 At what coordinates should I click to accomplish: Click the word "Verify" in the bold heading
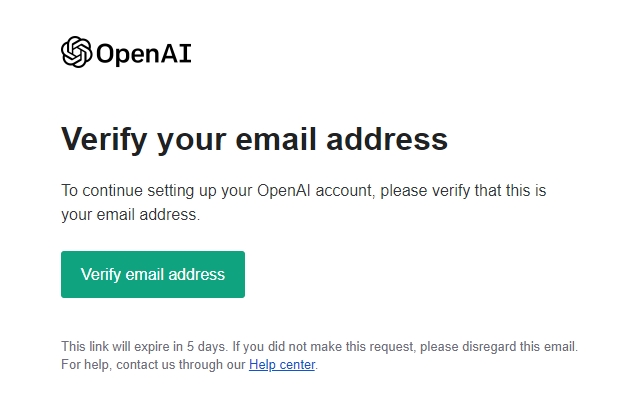104,140
